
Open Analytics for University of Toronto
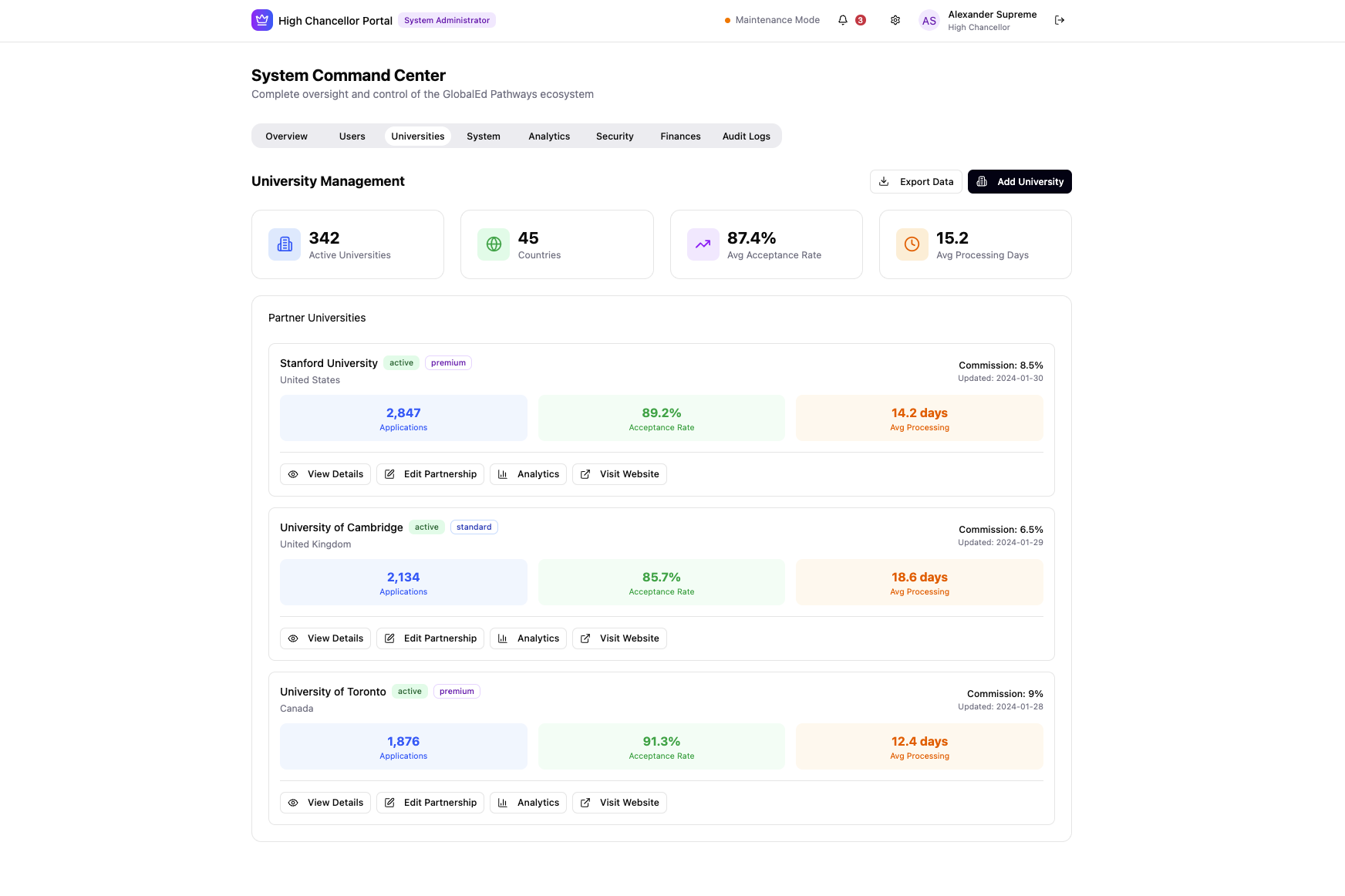coord(528,803)
